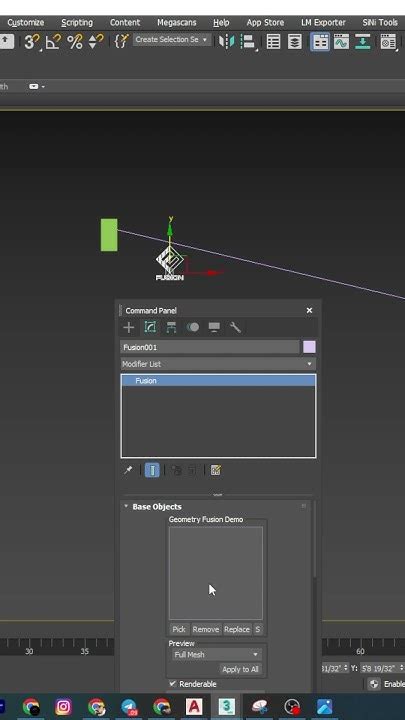Open the Modifier List dropdown

(218, 364)
